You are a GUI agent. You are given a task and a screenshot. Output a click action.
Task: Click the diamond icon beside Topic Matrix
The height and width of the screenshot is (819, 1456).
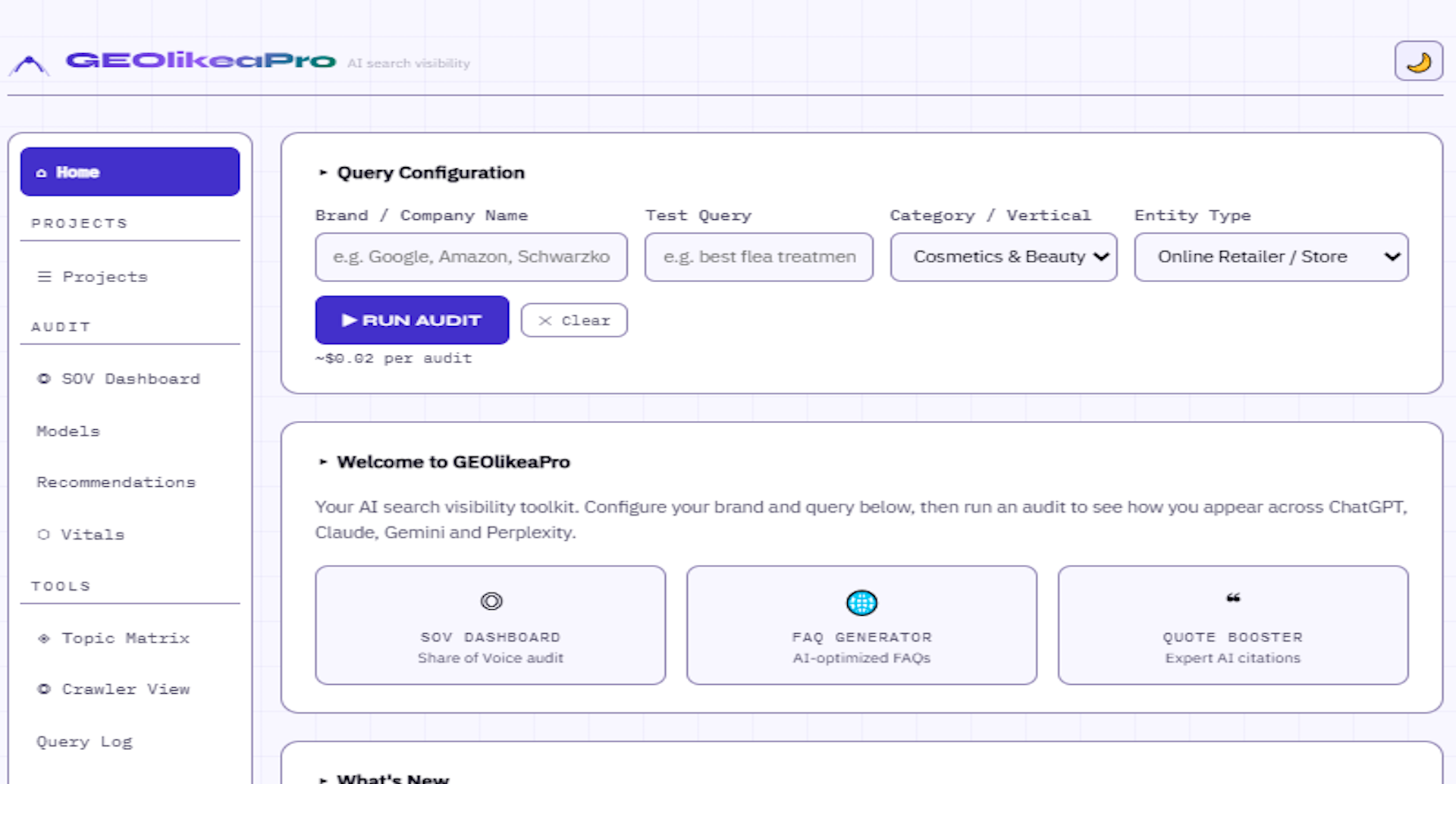click(44, 639)
